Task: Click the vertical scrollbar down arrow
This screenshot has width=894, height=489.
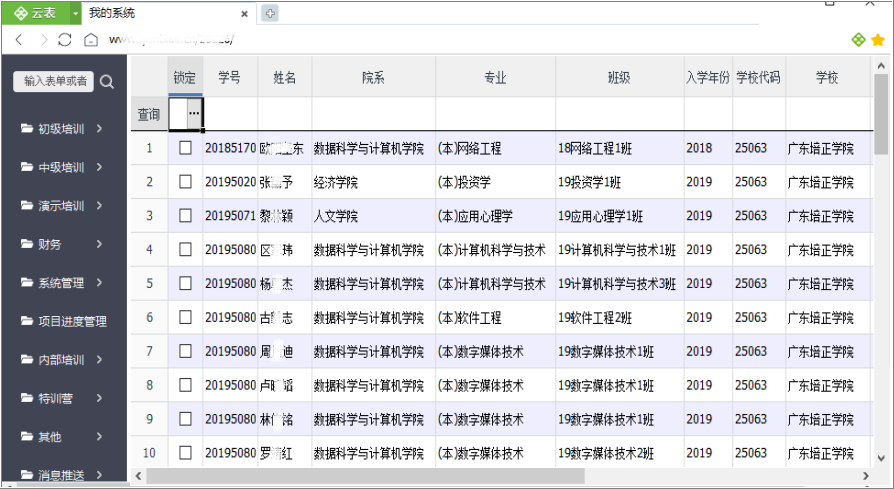Action: 881,458
